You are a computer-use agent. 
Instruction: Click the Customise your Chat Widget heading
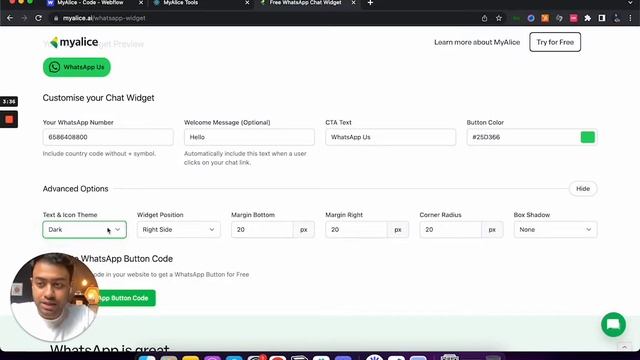click(98, 98)
